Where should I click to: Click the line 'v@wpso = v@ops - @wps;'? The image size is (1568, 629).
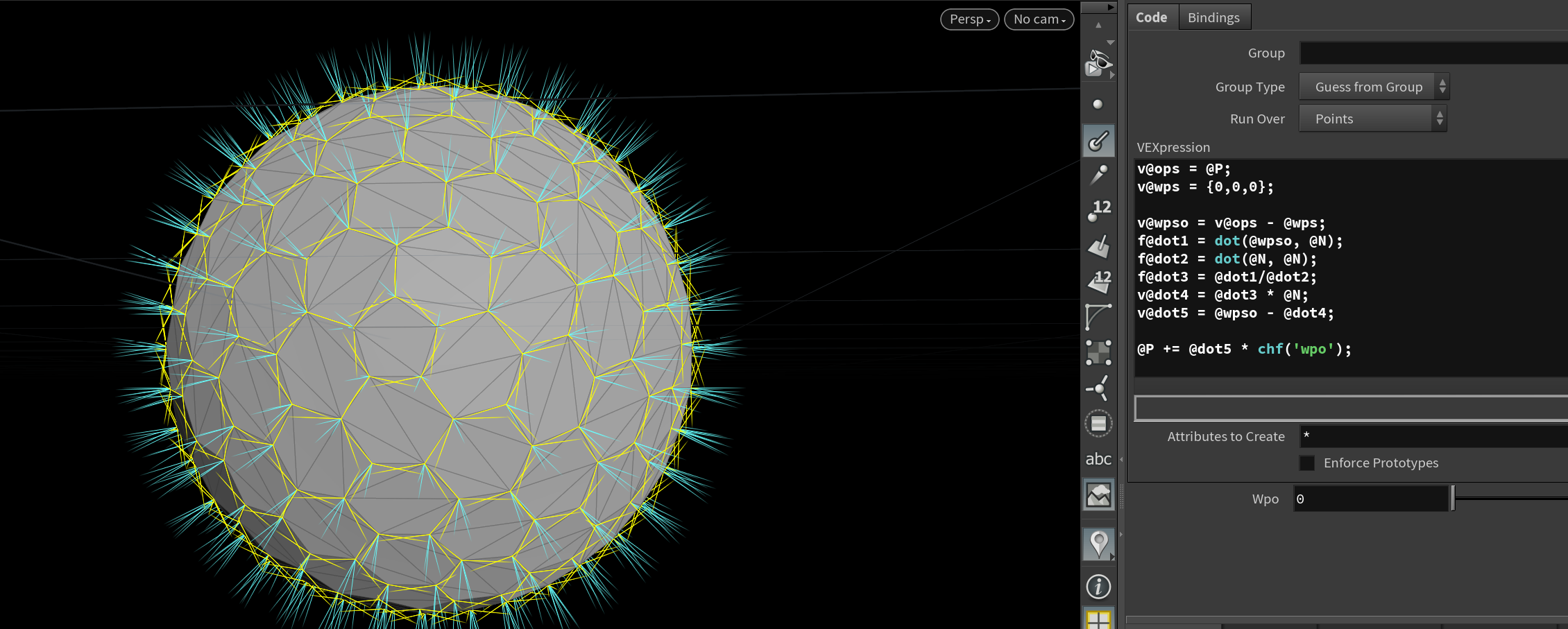click(1231, 223)
